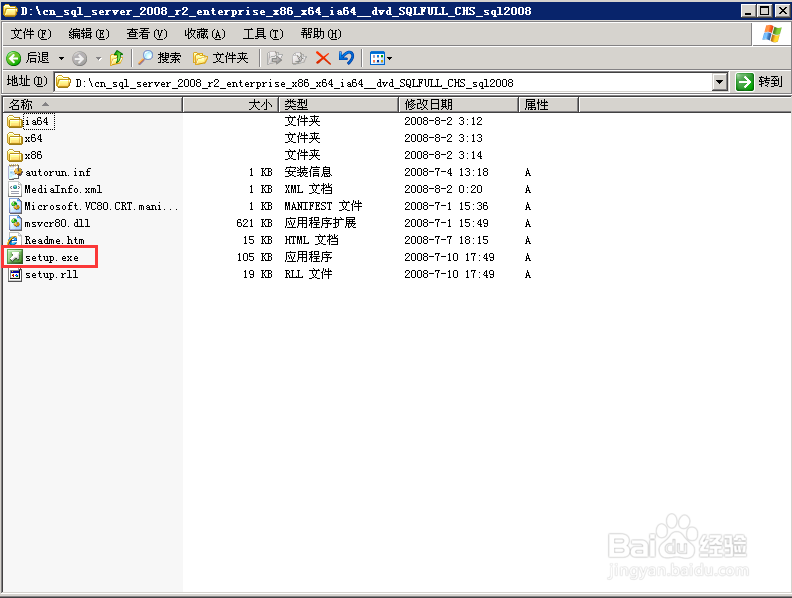
Task: Click the date 2008-7-4 13:18
Action: coord(447,172)
